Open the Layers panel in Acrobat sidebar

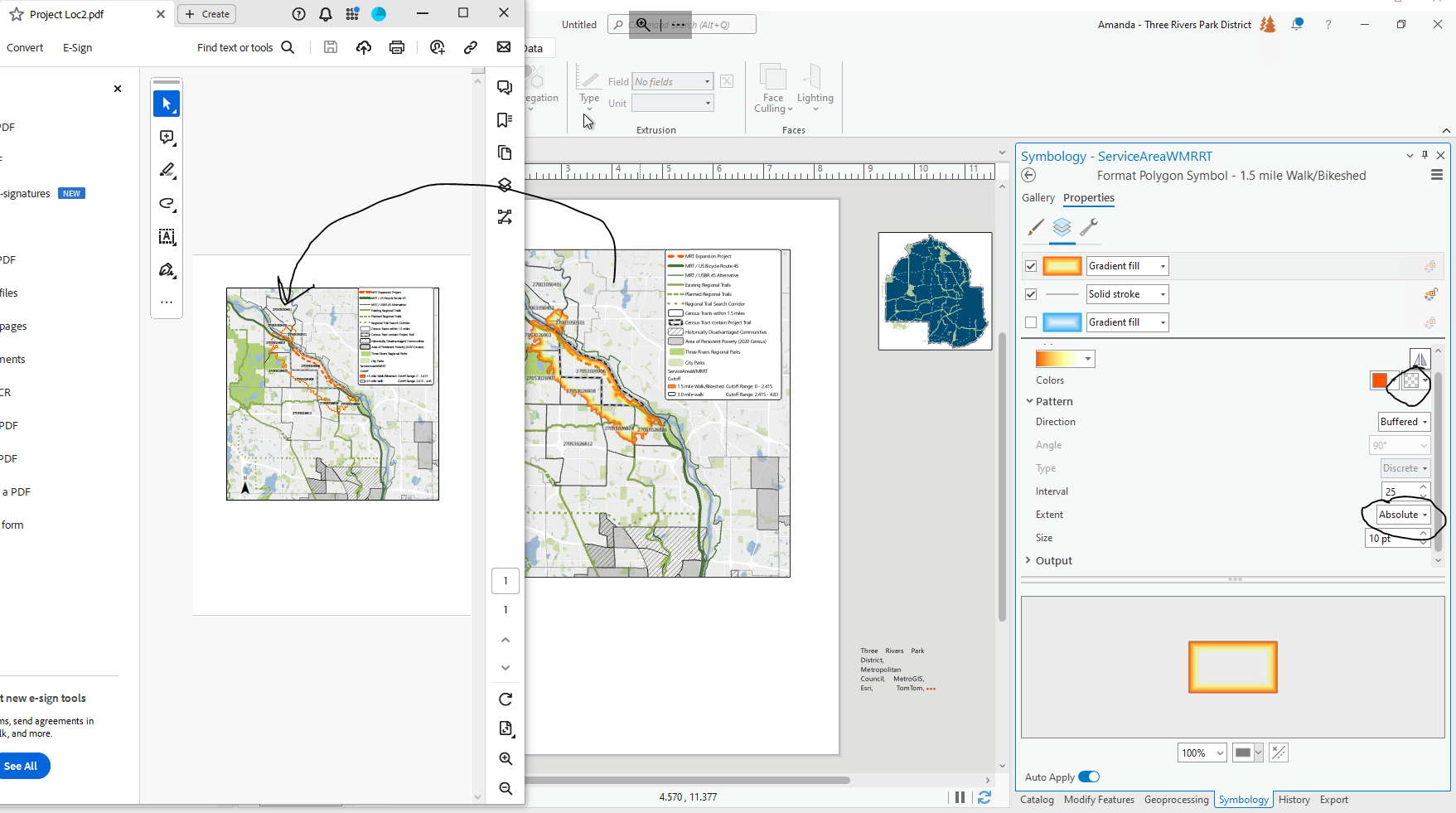[505, 185]
